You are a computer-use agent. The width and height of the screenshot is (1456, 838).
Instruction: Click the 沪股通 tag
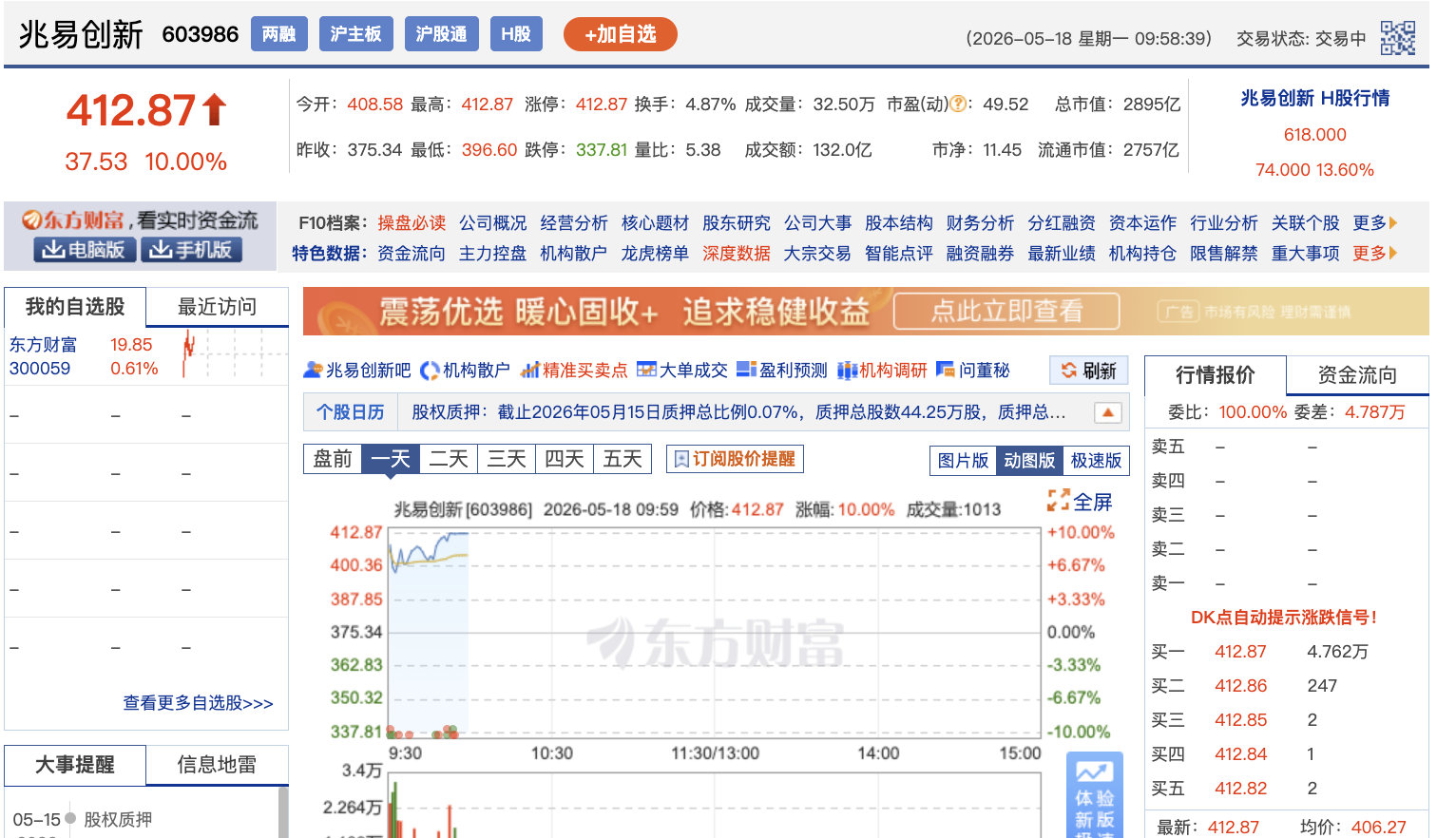[441, 34]
